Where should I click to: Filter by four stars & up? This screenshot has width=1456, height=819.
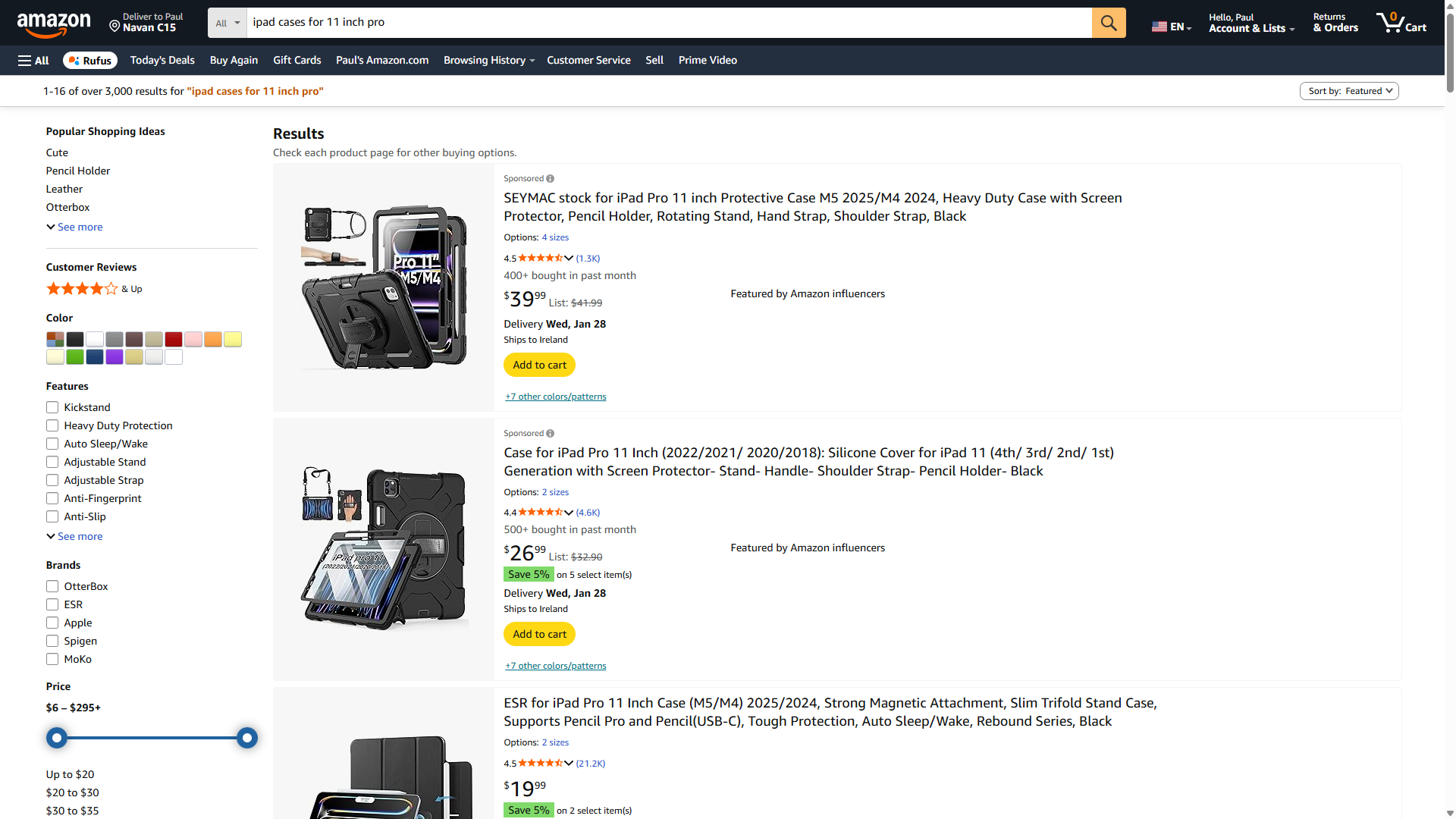94,289
